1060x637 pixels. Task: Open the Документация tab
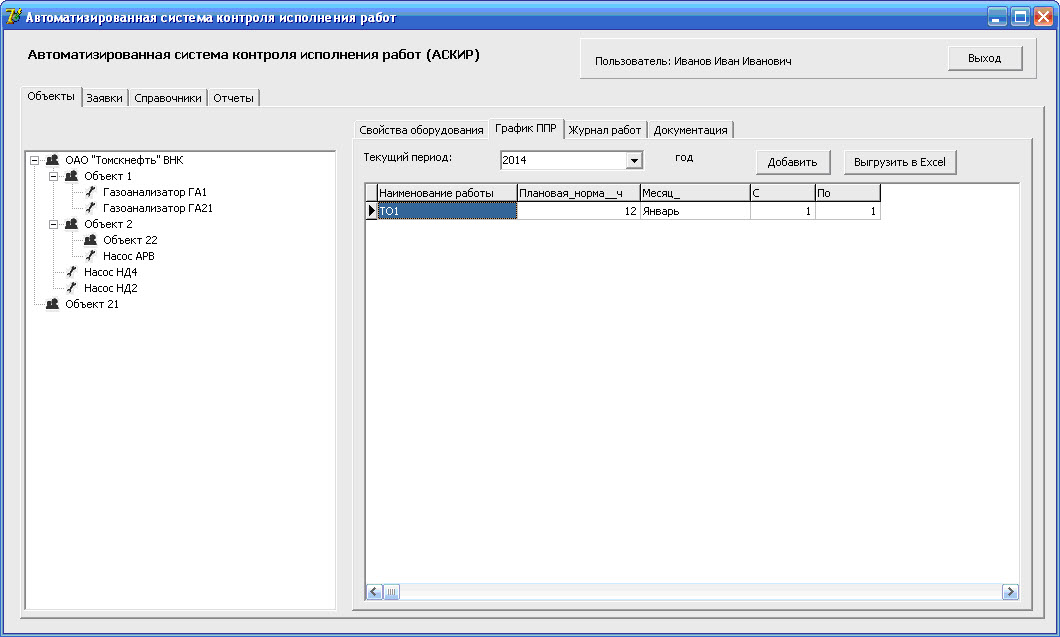coord(690,130)
